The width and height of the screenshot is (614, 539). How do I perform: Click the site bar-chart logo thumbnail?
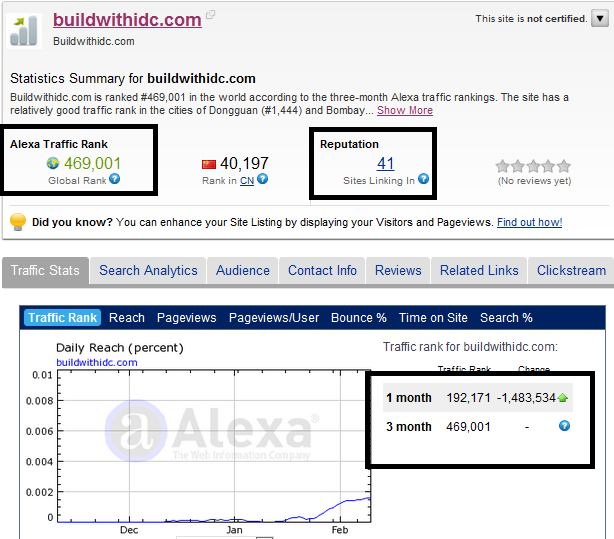24,31
